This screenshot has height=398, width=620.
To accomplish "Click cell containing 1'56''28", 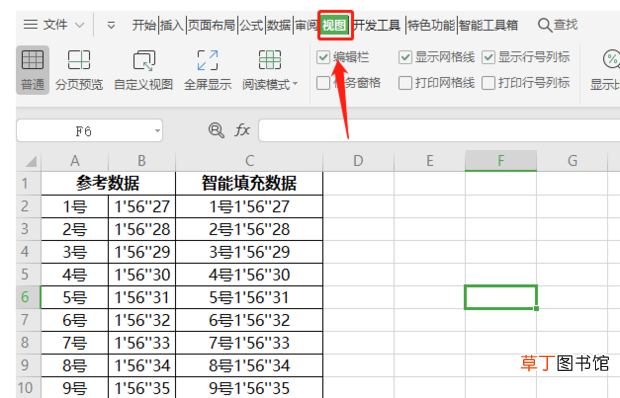I will click(x=142, y=229).
